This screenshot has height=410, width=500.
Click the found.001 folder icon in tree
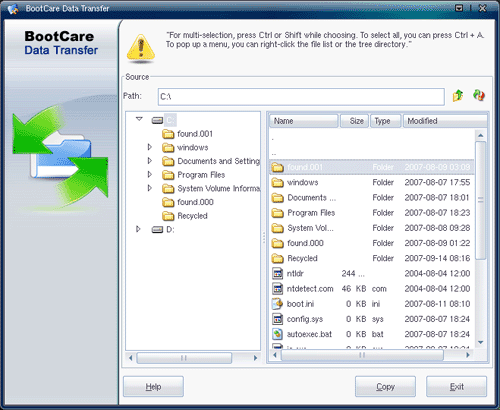tap(168, 134)
